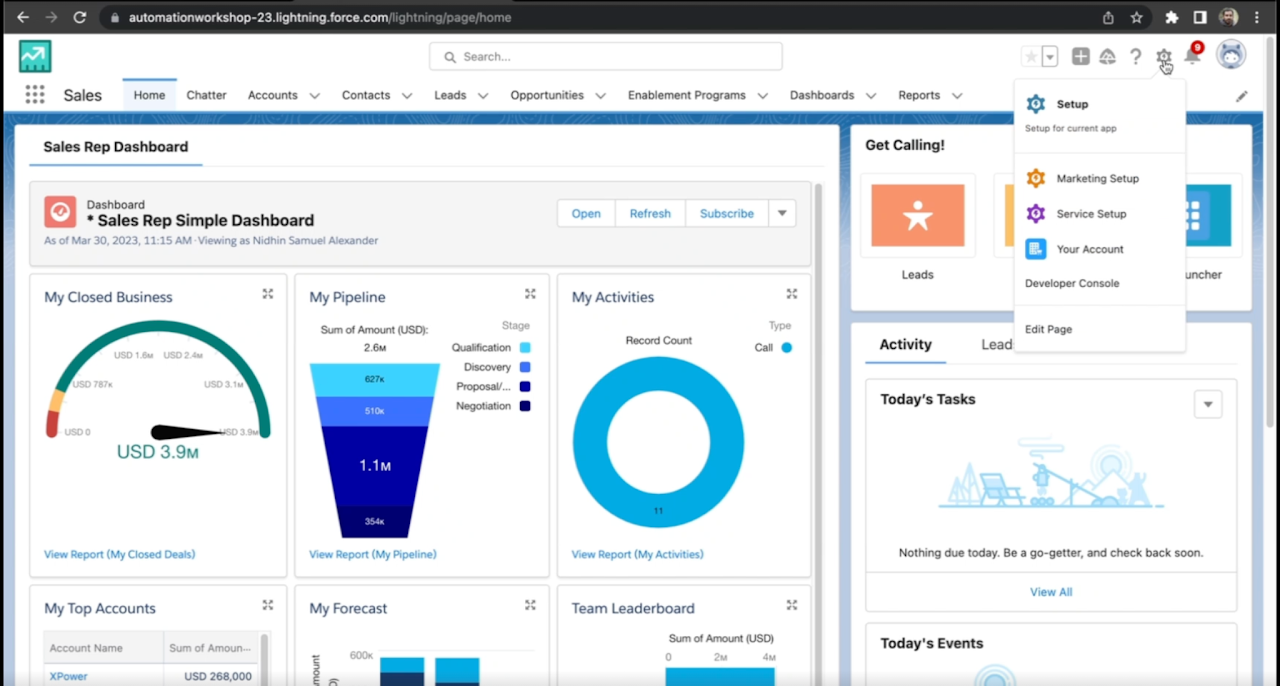Click the notifications bell icon
This screenshot has height=686, width=1280.
click(x=1192, y=57)
